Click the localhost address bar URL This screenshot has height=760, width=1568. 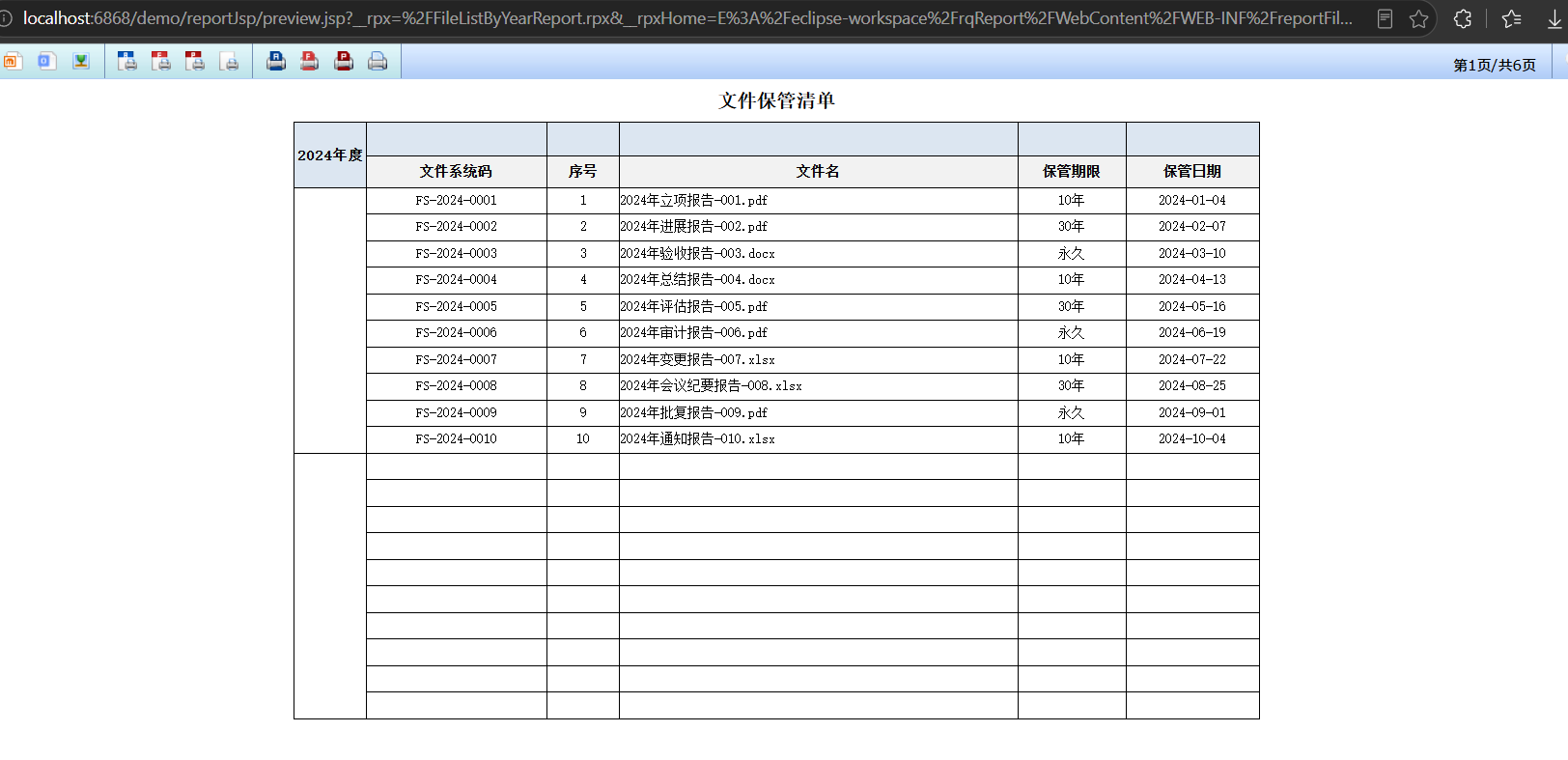click(x=687, y=18)
